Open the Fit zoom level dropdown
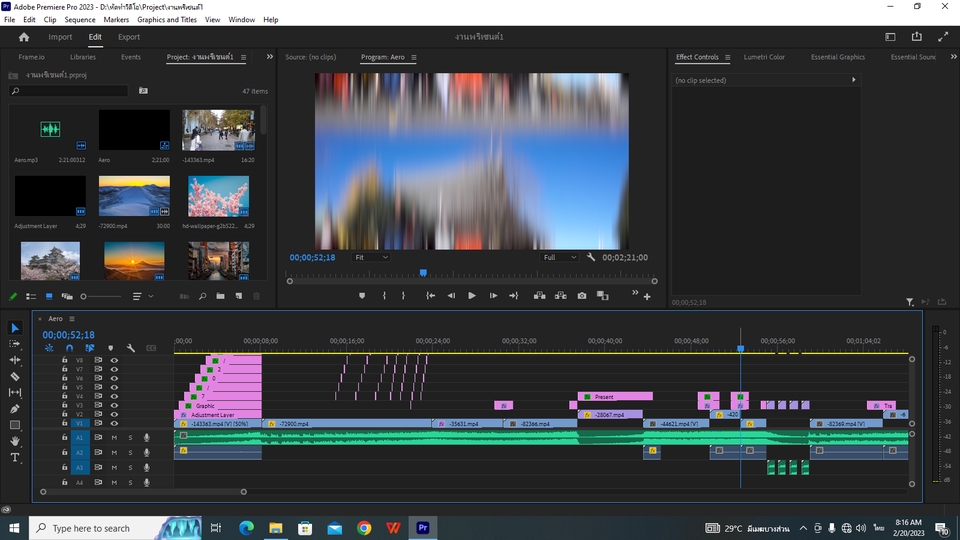Screen dimensions: 960x540 click(x=371, y=257)
